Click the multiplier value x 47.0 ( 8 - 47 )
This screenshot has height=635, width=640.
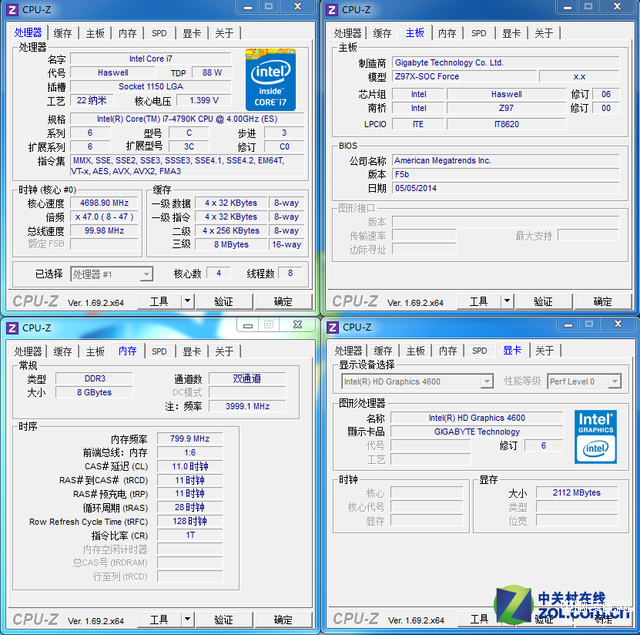coord(104,217)
